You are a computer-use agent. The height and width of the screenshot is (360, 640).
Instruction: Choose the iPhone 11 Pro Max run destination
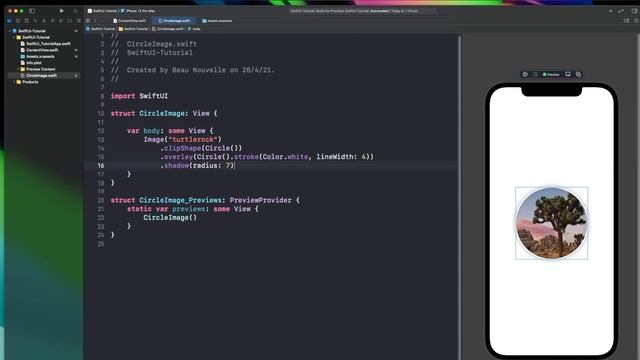tap(138, 11)
